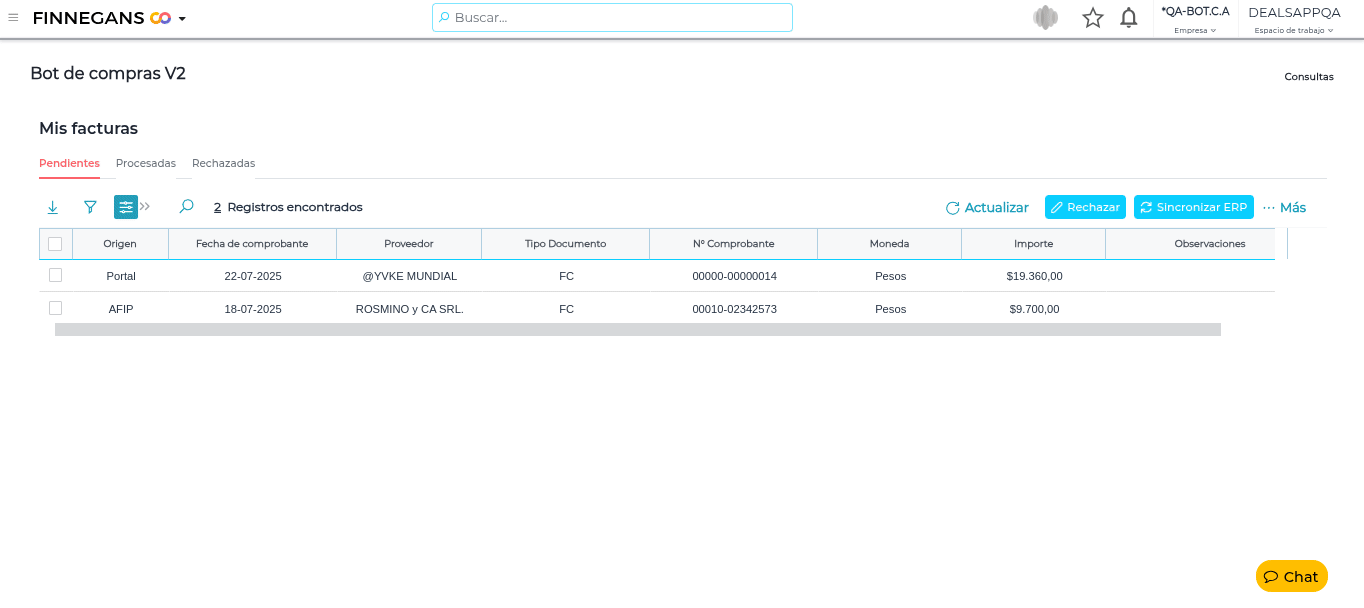Click the Rechazar button
This screenshot has height=608, width=1364.
pyautogui.click(x=1085, y=207)
